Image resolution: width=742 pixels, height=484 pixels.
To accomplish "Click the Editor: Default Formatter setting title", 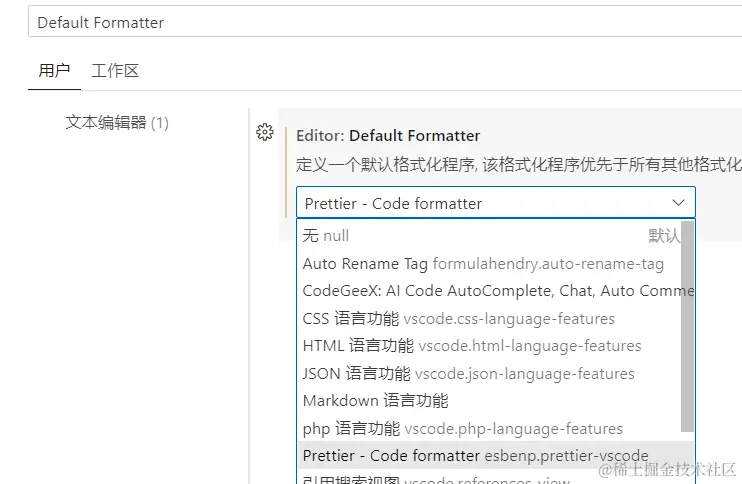I will [388, 136].
